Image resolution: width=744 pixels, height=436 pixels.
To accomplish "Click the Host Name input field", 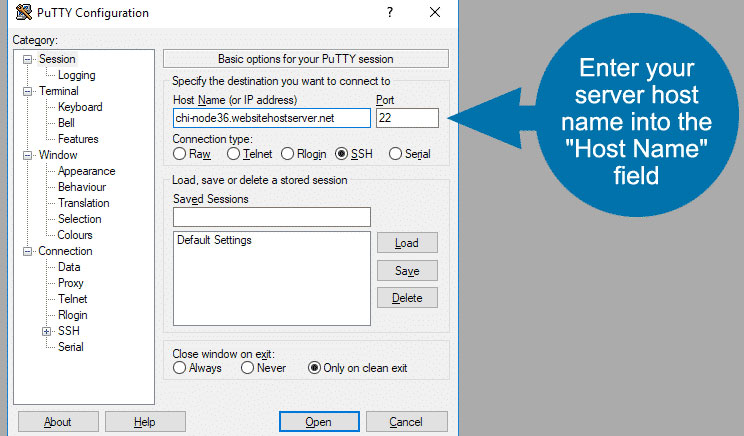I will (x=272, y=118).
